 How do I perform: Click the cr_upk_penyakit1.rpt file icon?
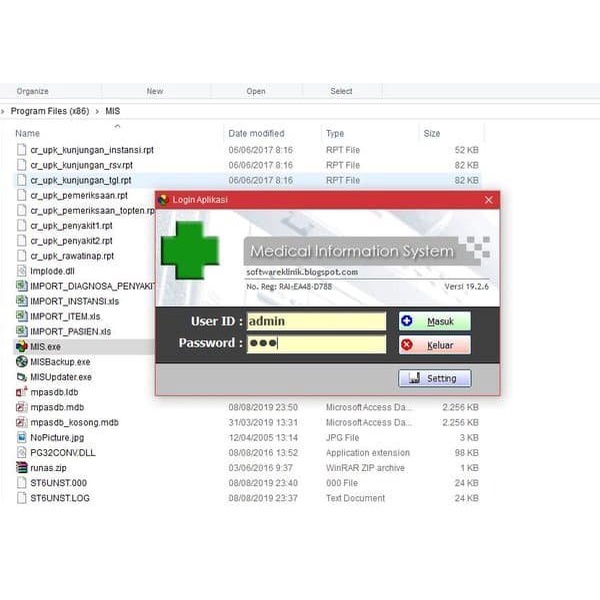[x=22, y=225]
